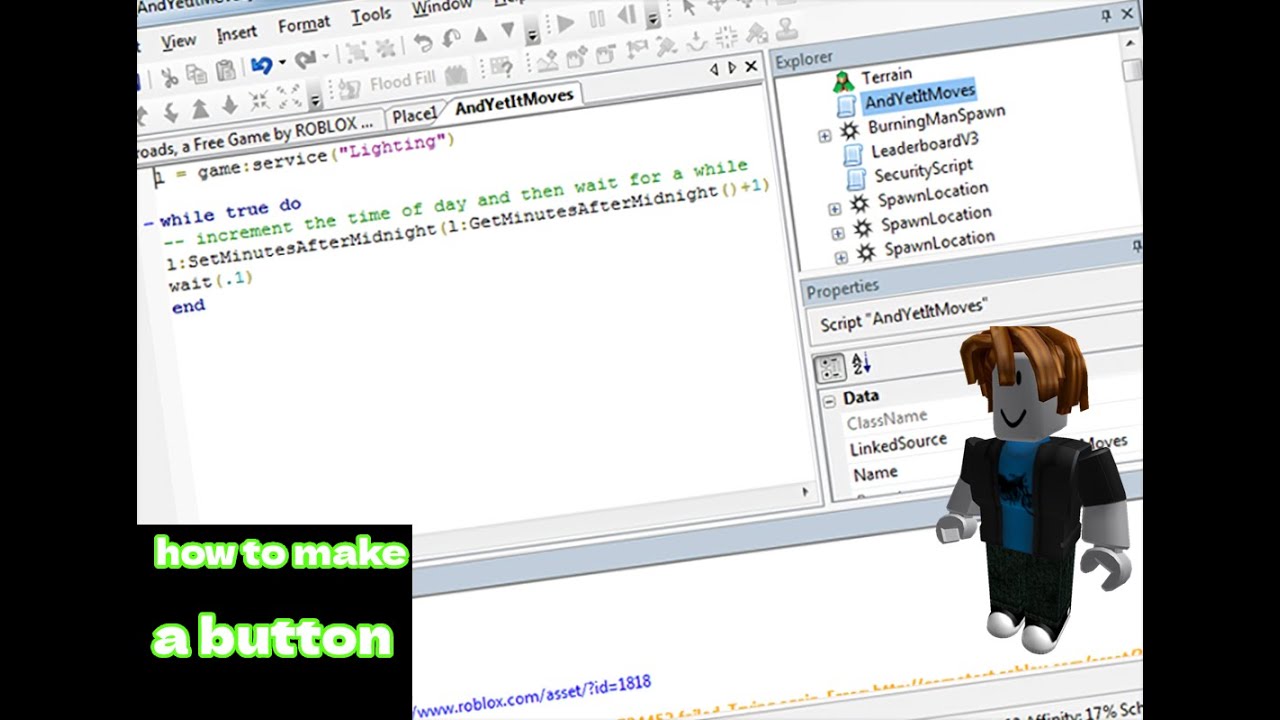Collapse the Data property group

(x=829, y=400)
